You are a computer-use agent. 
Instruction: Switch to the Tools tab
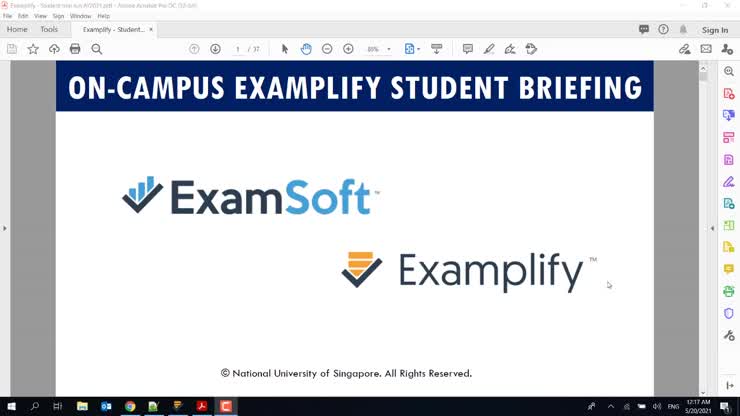[49, 29]
